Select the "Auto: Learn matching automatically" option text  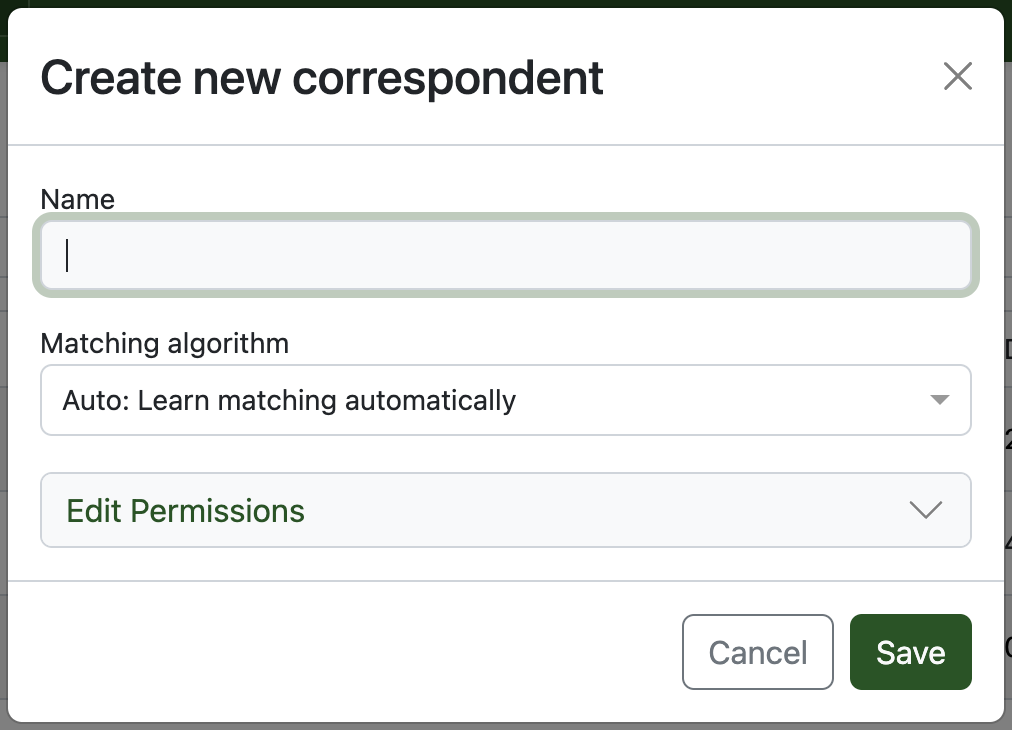tap(289, 400)
